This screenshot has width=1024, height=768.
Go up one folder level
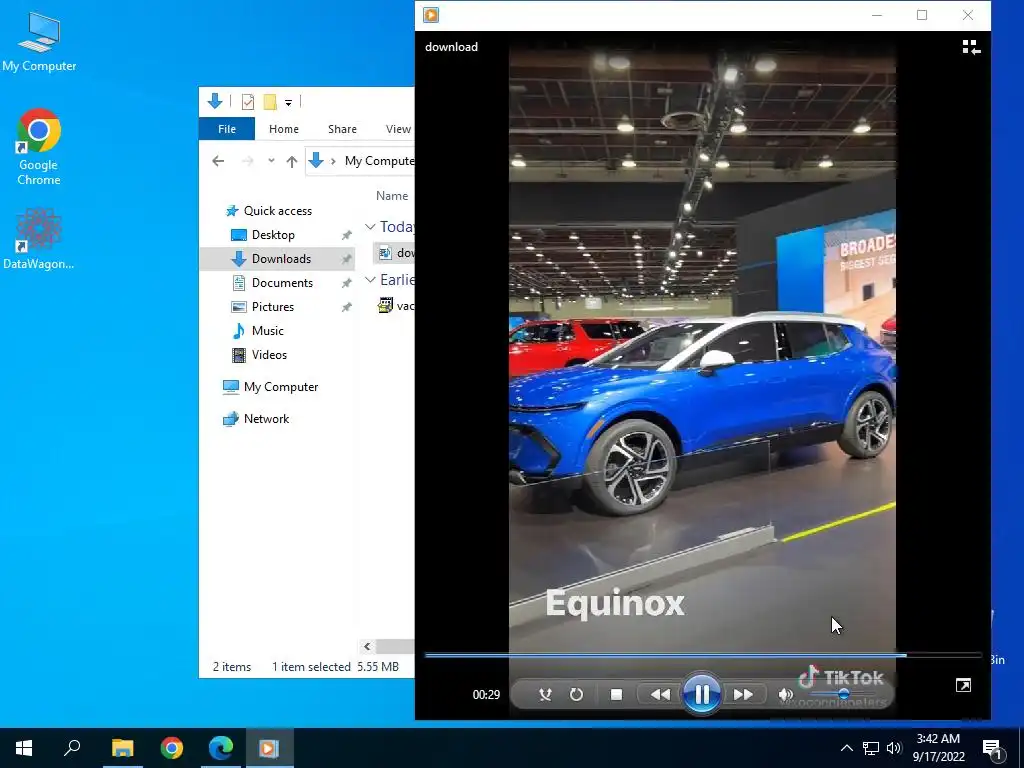pyautogui.click(x=291, y=161)
